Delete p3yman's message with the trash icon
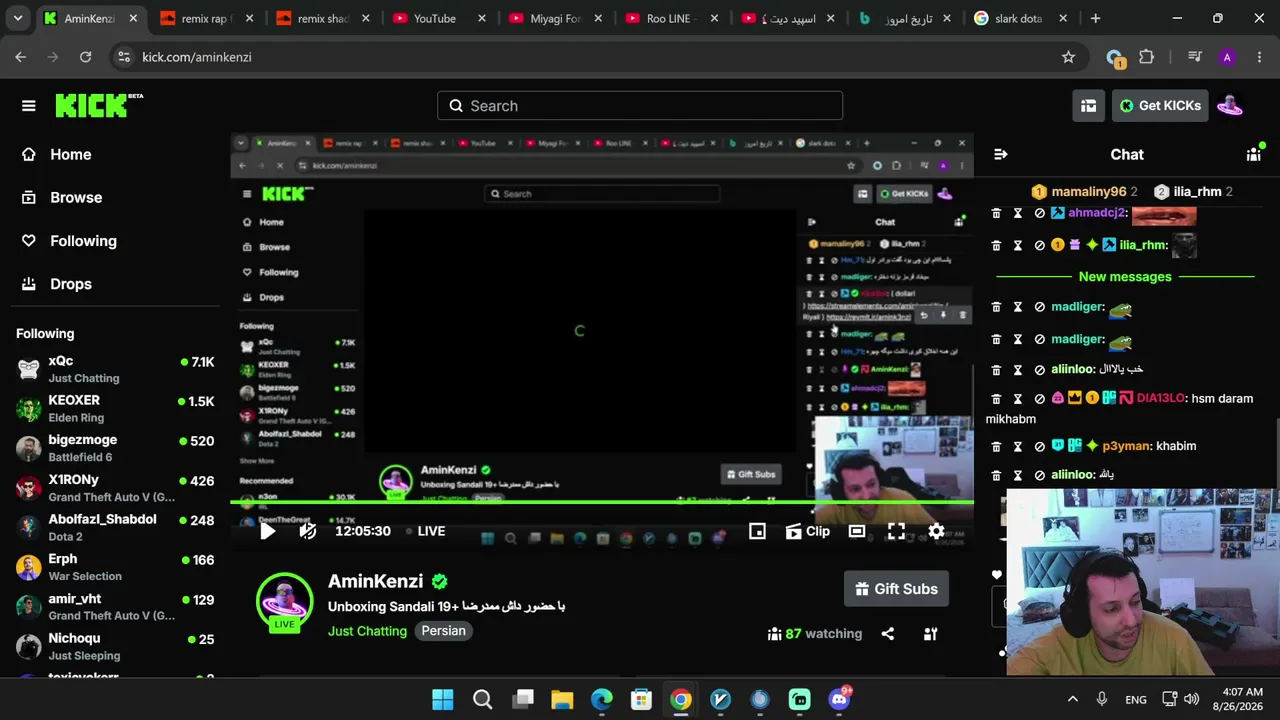The height and width of the screenshot is (720, 1280). [996, 446]
